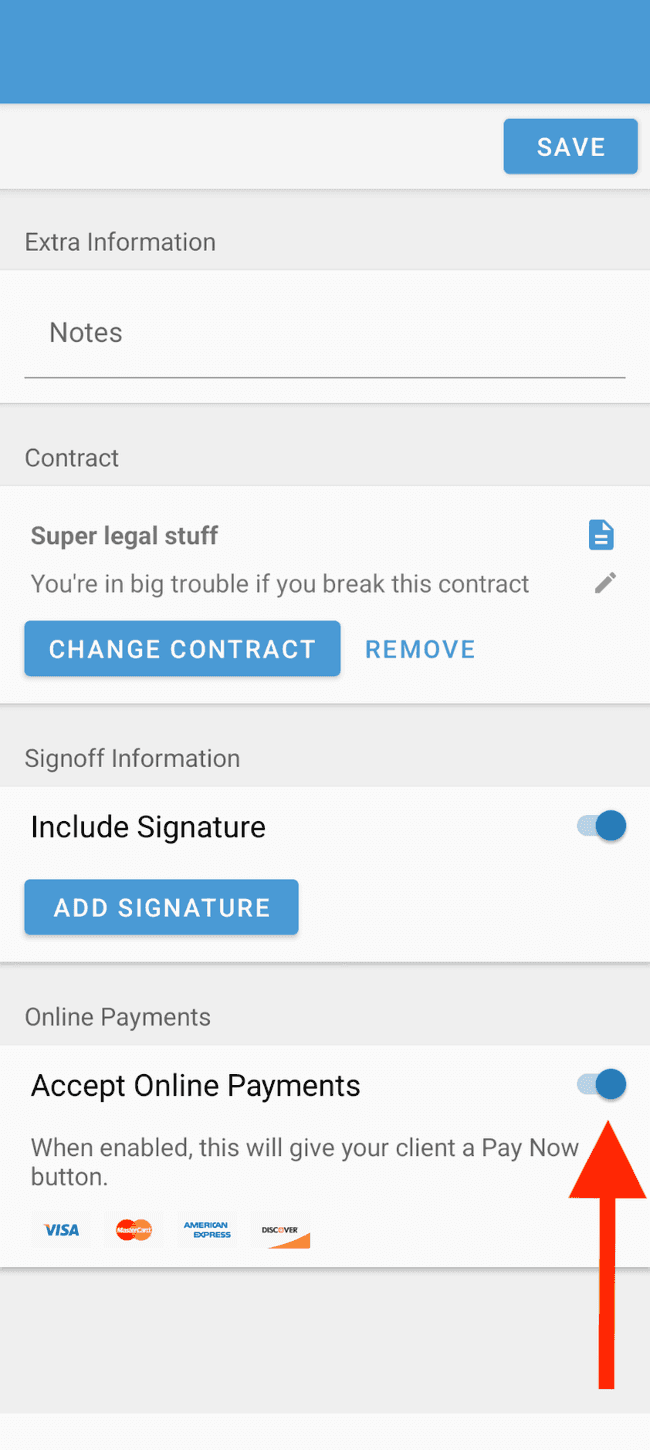Click CHANGE CONTRACT
Image resolution: width=650 pixels, height=1450 pixels.
(182, 648)
